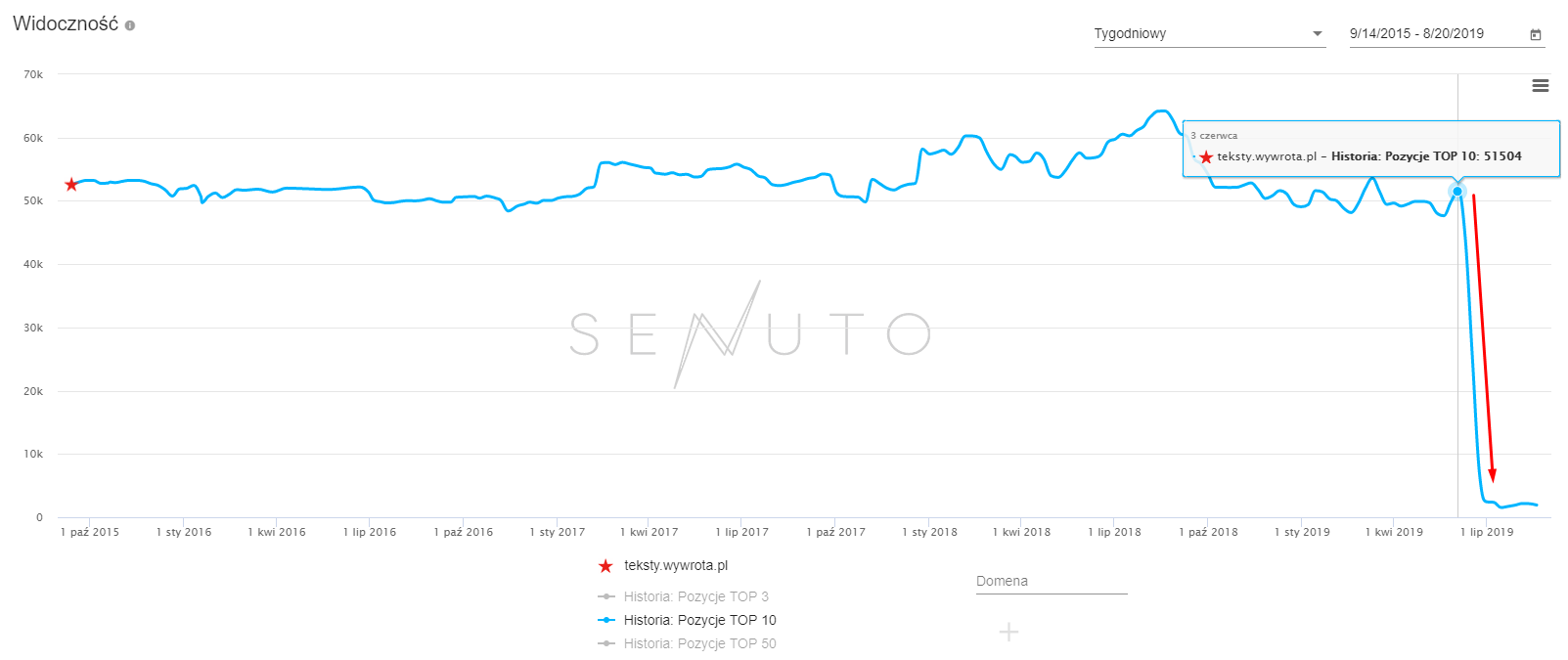
Task: Click the teksty.wywrota.pl legend label
Action: [676, 565]
